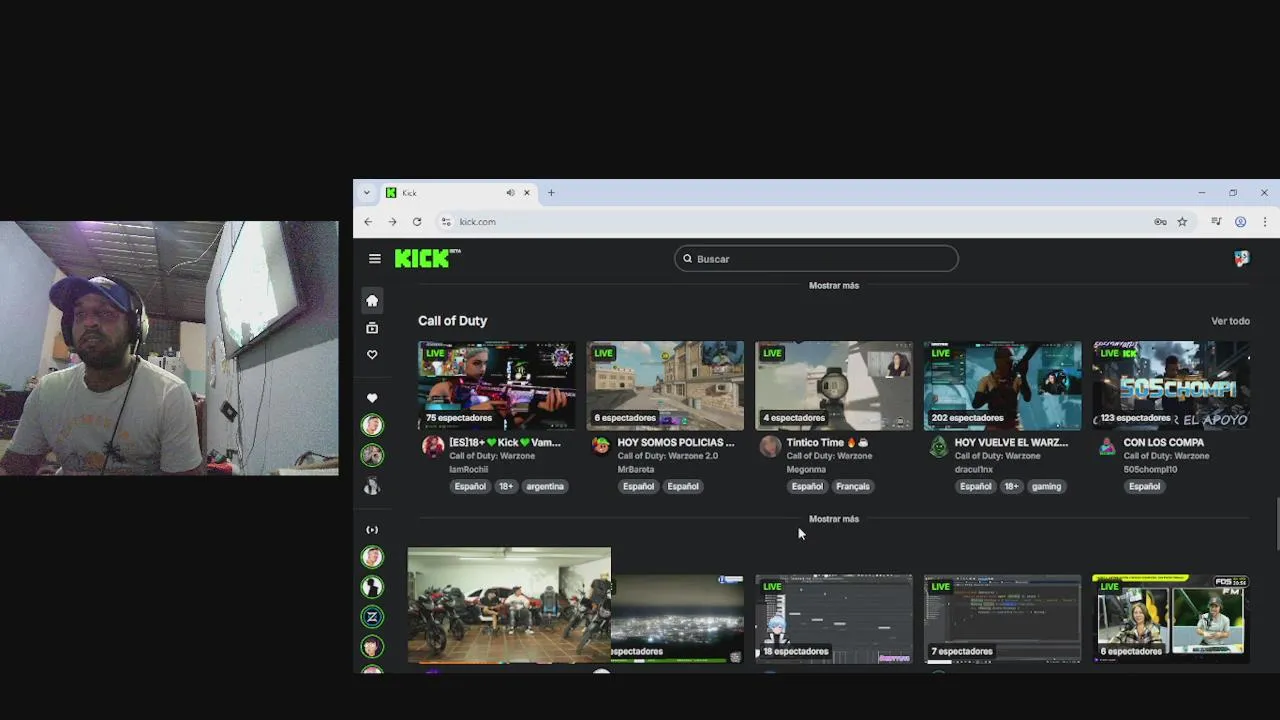Open the third followed channel avatar below filled heart

pos(372,486)
